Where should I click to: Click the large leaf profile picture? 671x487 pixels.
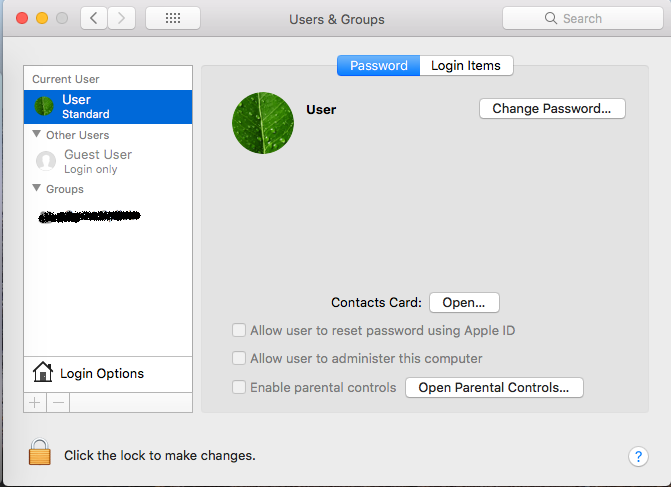[263, 123]
